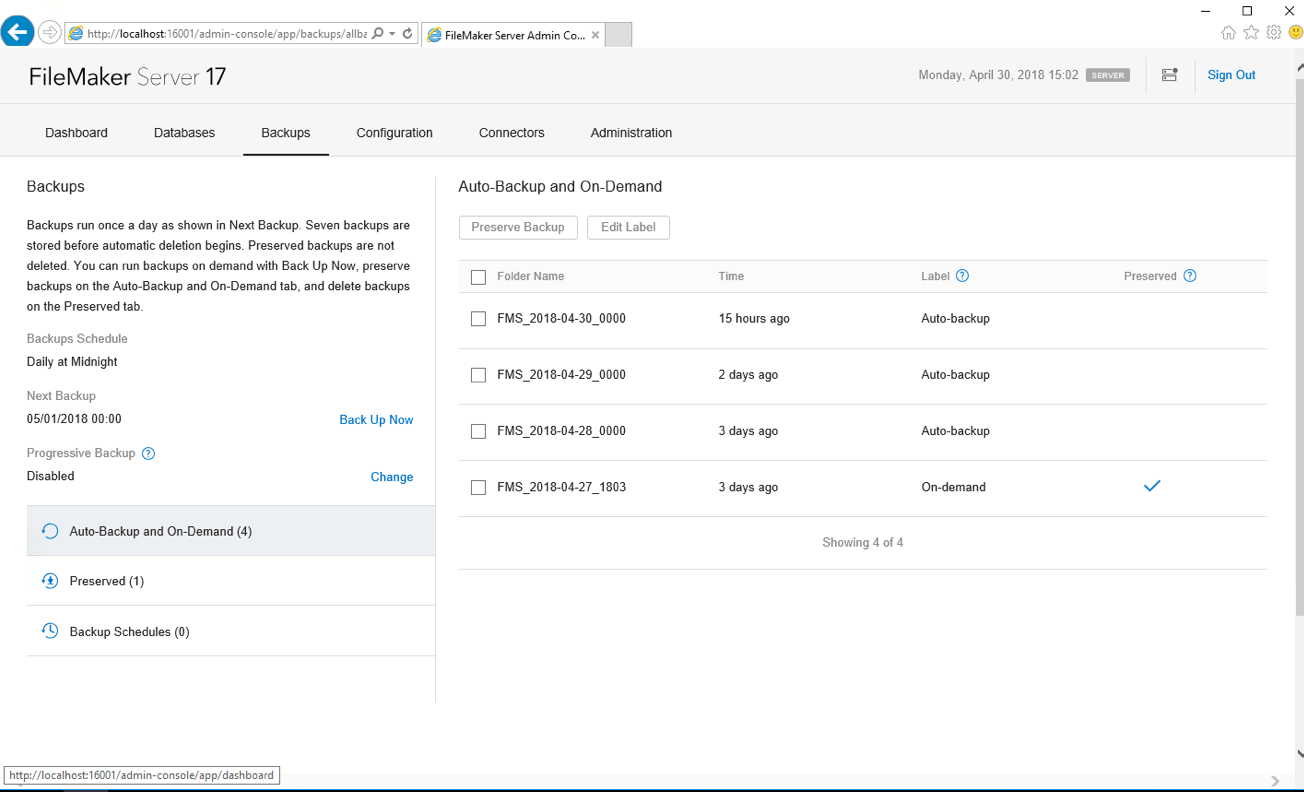Click the Backup Schedules clock icon
The width and height of the screenshot is (1304, 792).
pyautogui.click(x=50, y=631)
